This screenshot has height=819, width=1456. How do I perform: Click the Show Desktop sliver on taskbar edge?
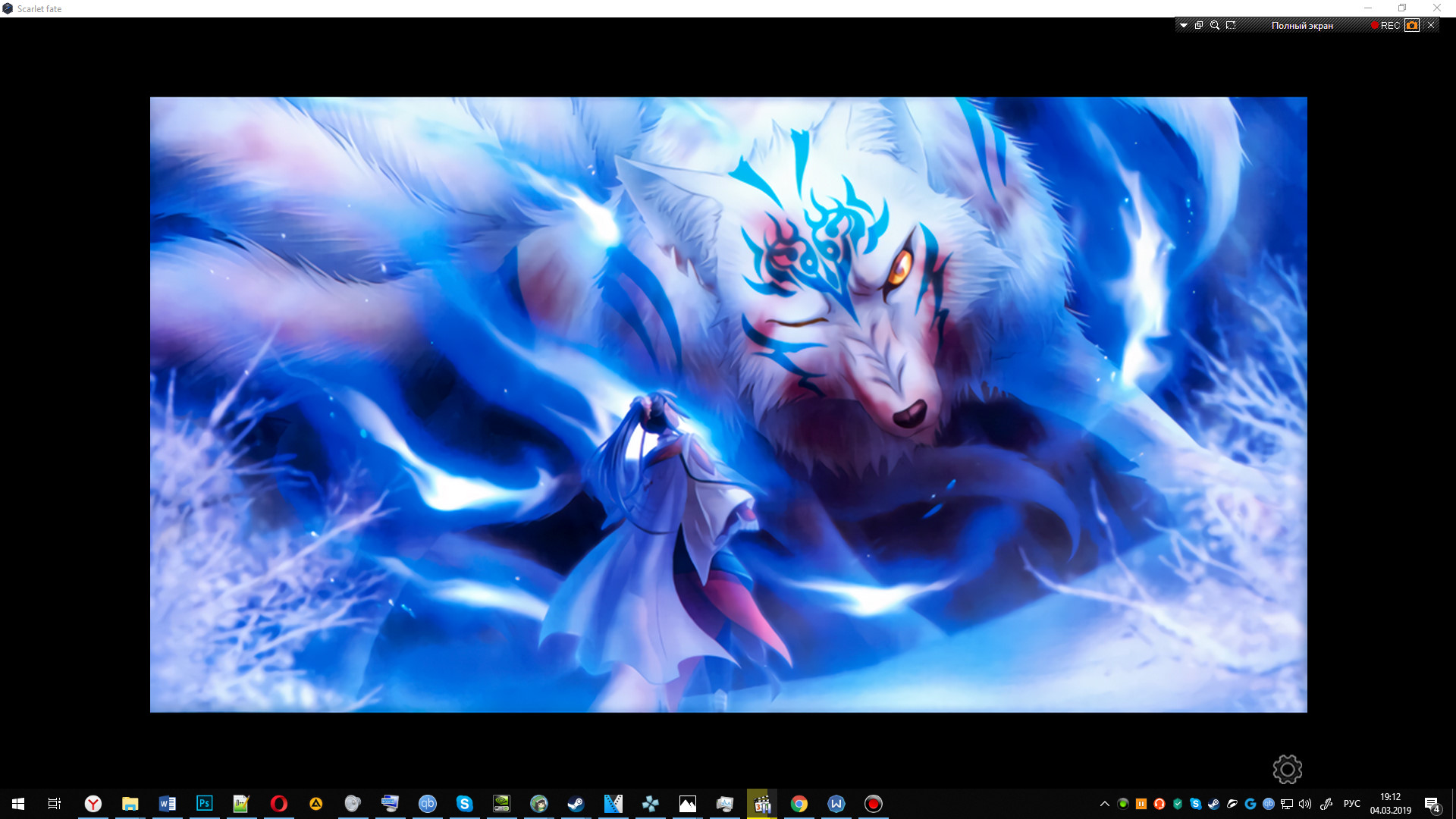click(1454, 804)
